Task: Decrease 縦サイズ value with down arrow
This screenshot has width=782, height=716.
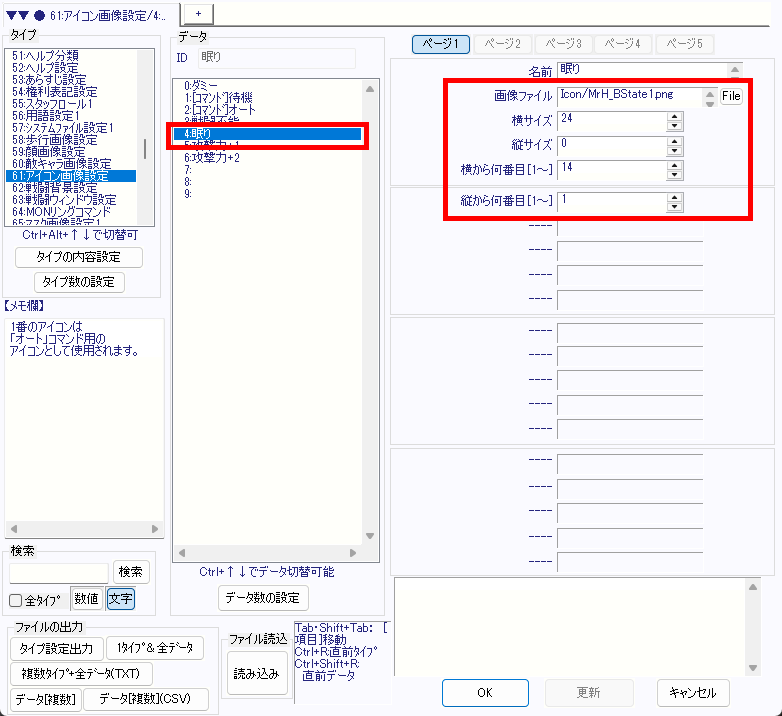Action: pyautogui.click(x=675, y=150)
